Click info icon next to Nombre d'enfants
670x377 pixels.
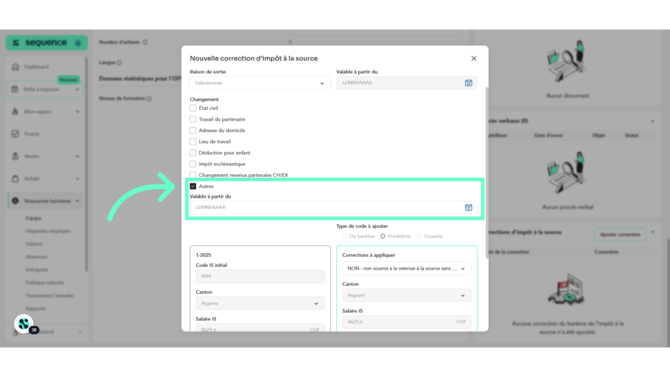tap(145, 42)
